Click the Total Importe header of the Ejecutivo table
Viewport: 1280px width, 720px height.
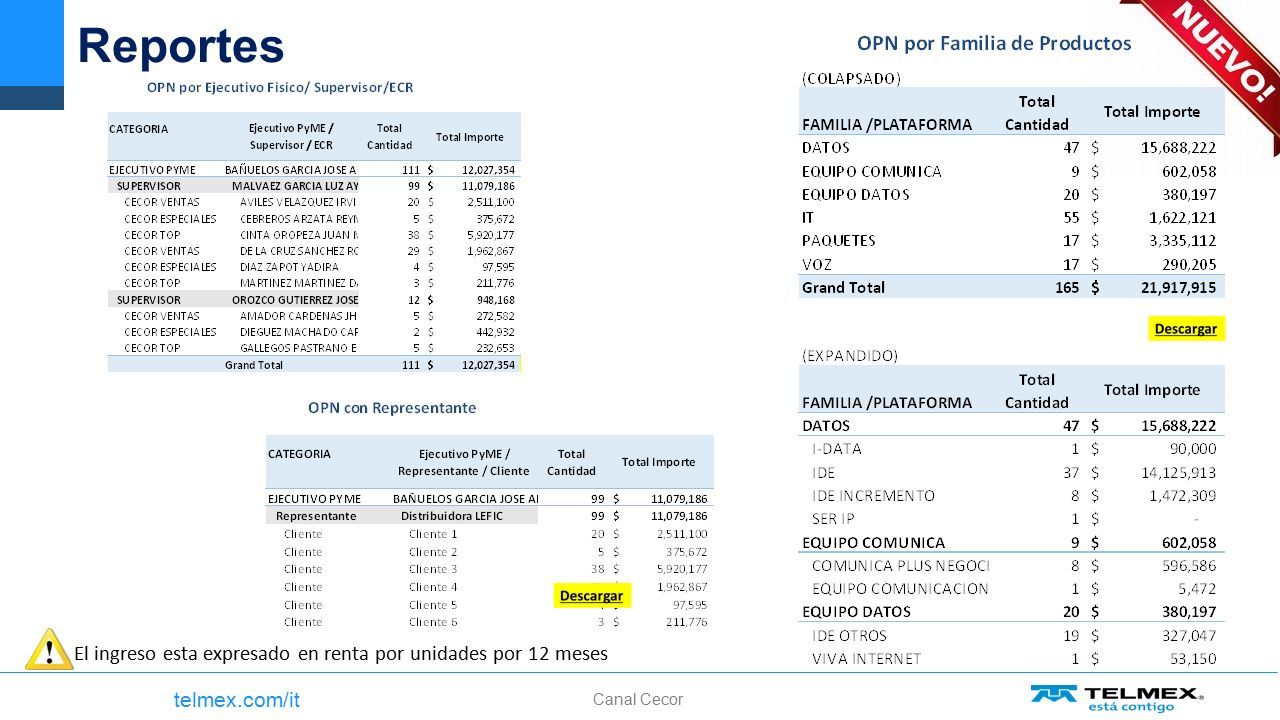pos(469,137)
